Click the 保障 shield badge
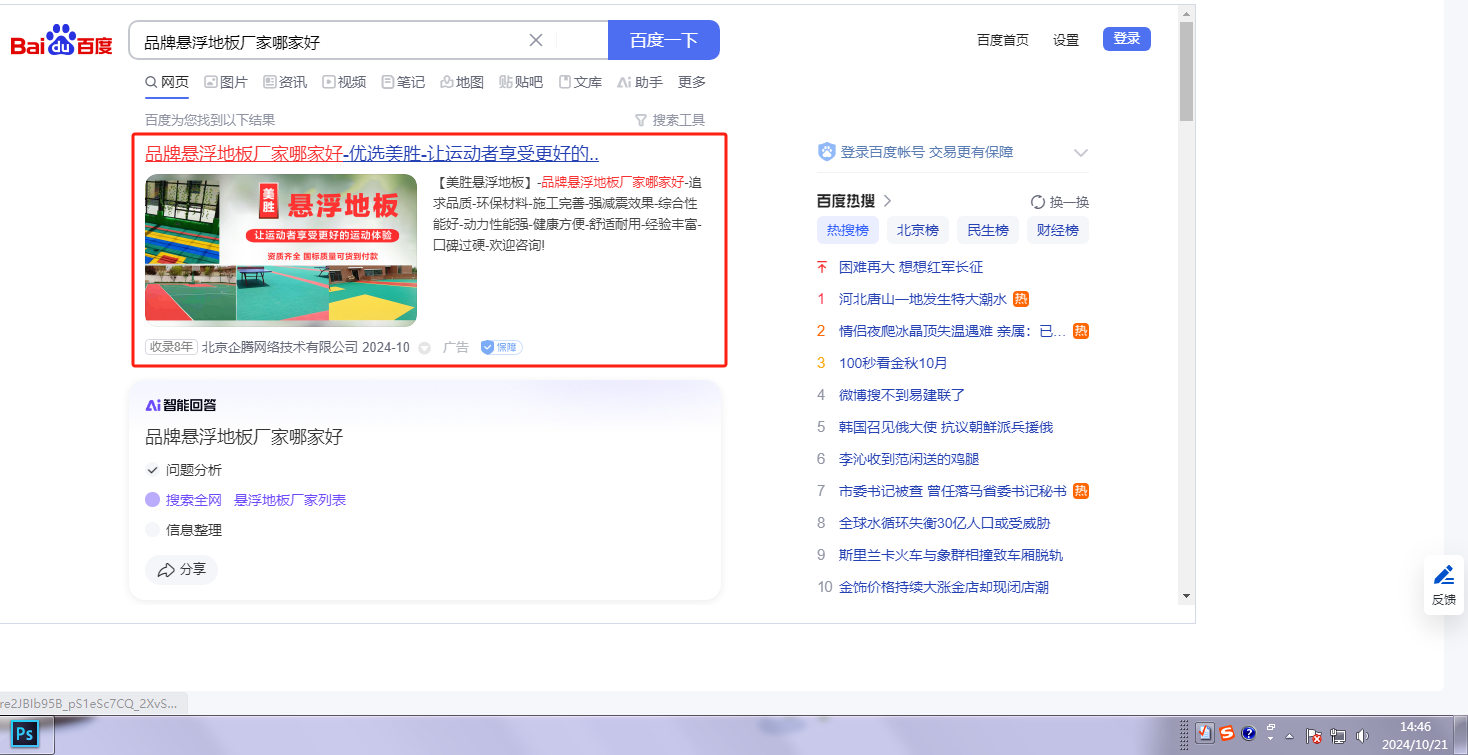 click(x=501, y=347)
